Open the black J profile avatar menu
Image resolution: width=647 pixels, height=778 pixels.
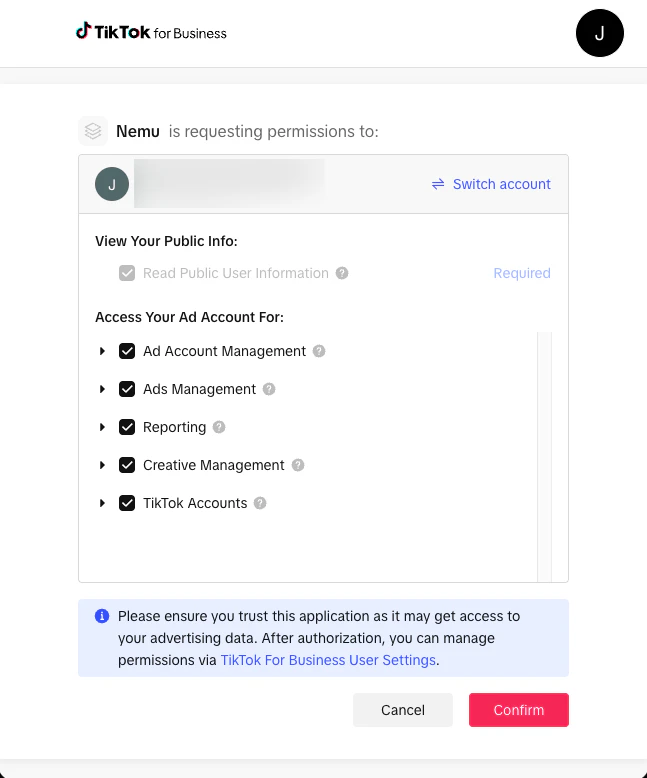(599, 33)
